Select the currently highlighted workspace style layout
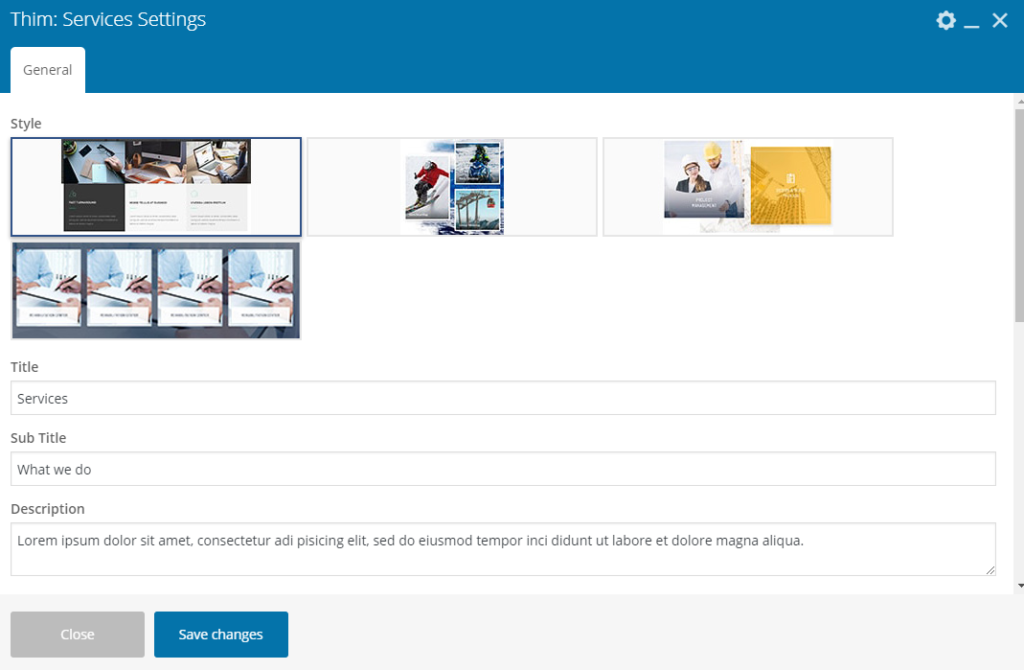1024x670 pixels. pyautogui.click(x=155, y=186)
